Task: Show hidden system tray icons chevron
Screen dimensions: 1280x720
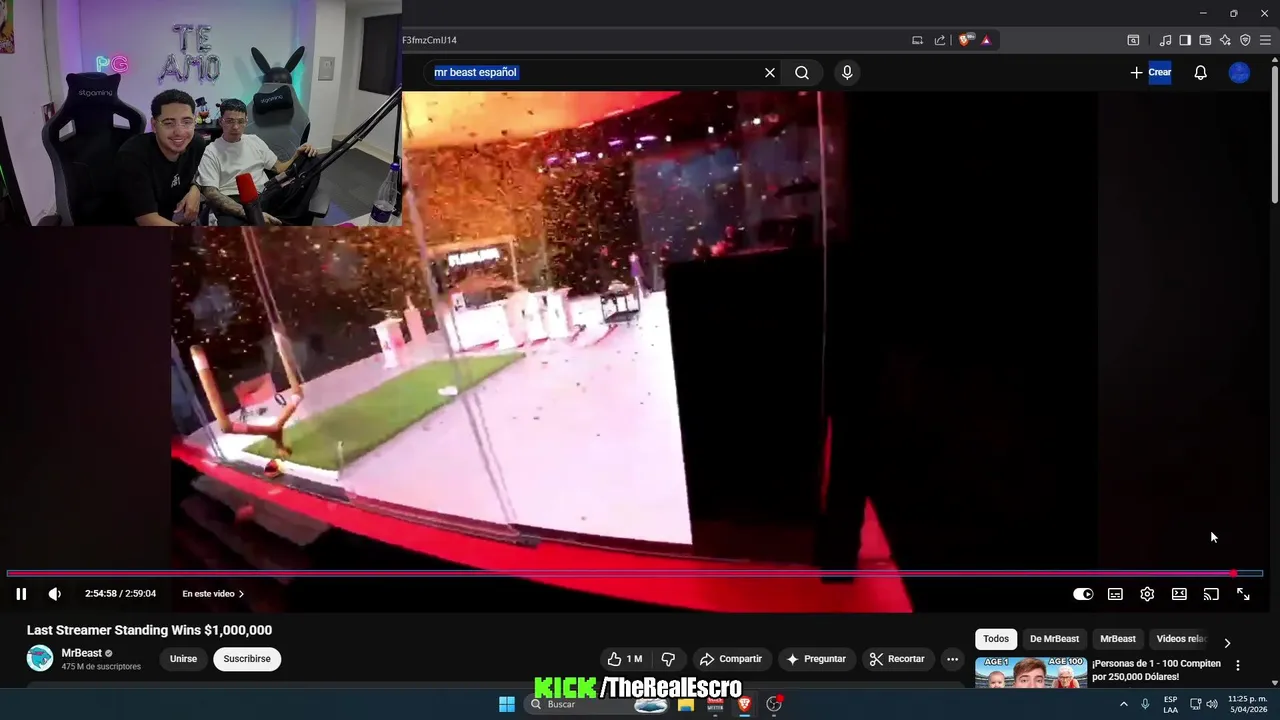Action: pos(1123,704)
